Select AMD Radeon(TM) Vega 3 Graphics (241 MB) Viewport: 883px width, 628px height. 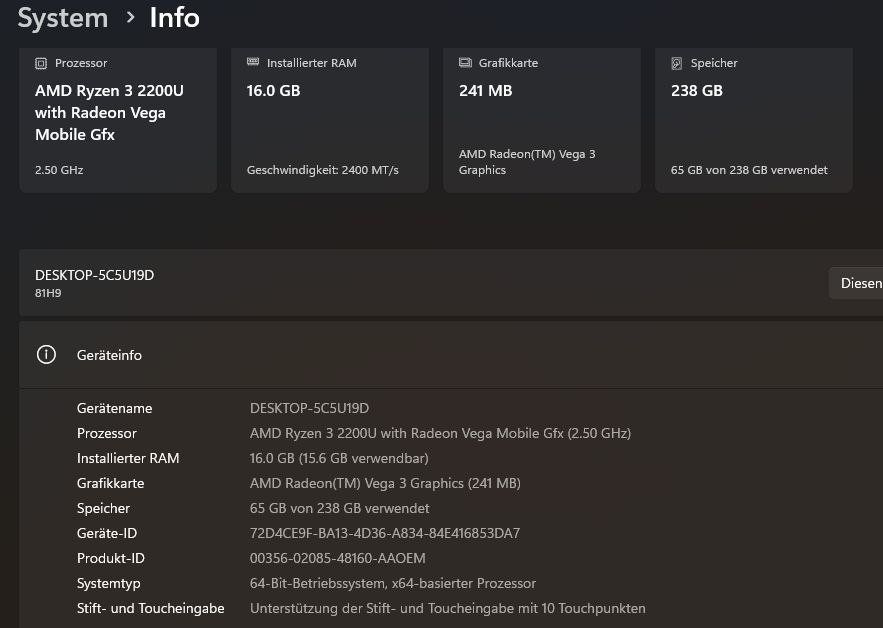pos(385,483)
